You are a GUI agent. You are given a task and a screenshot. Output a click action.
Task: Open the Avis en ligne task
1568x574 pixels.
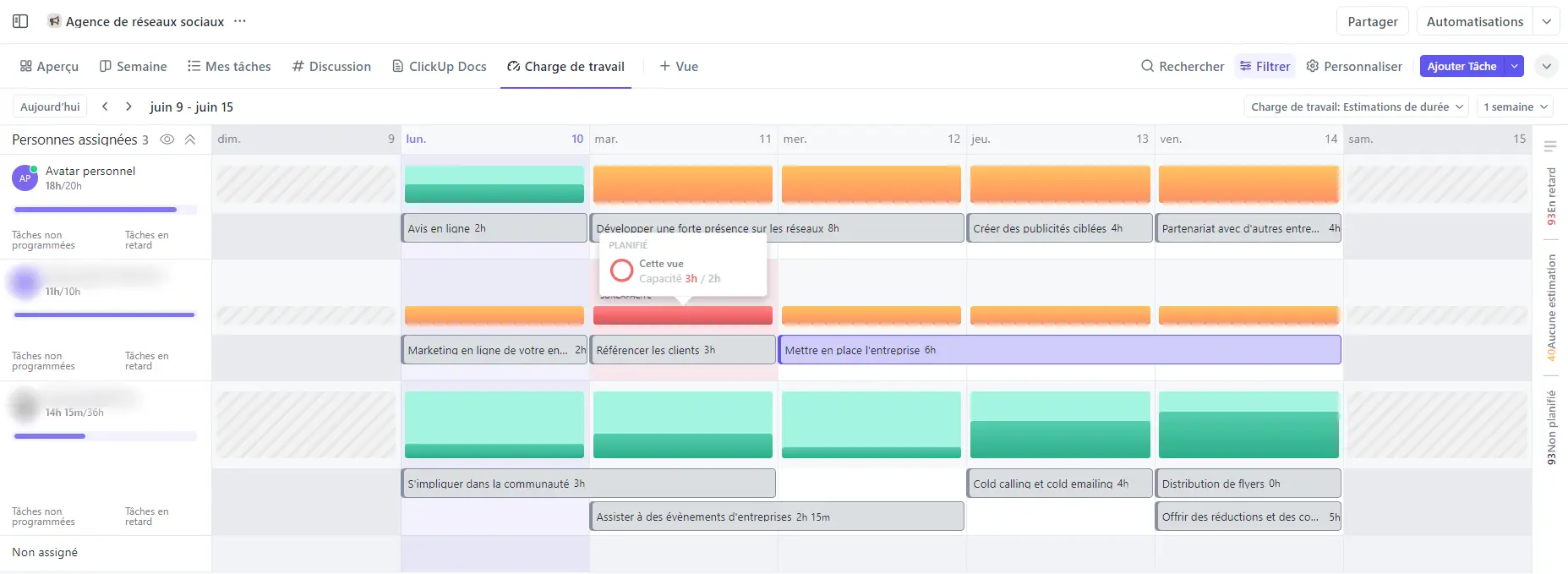coord(494,228)
